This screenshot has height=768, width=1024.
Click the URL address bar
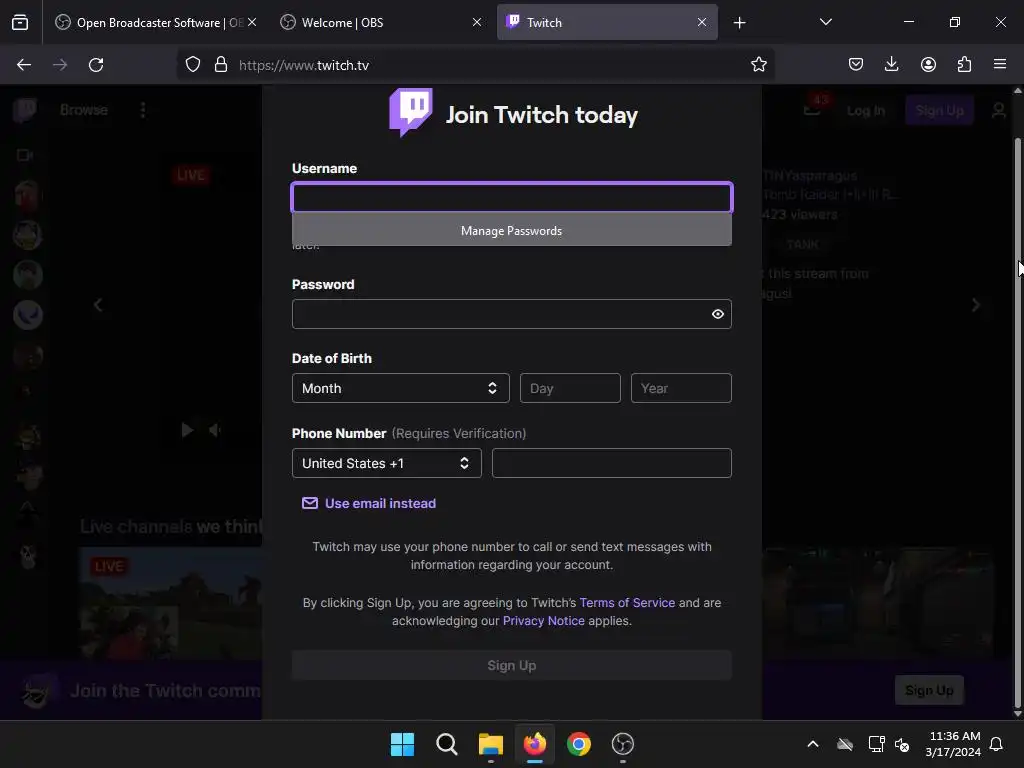[x=477, y=65]
